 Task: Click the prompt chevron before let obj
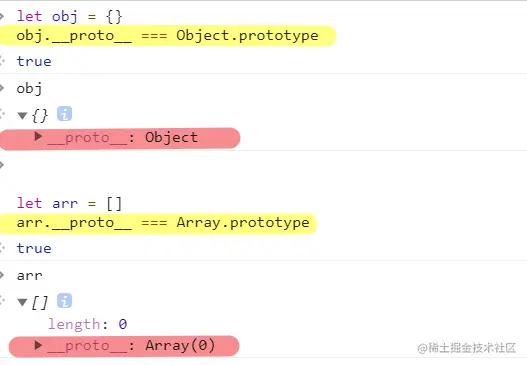pyautogui.click(x=2, y=16)
